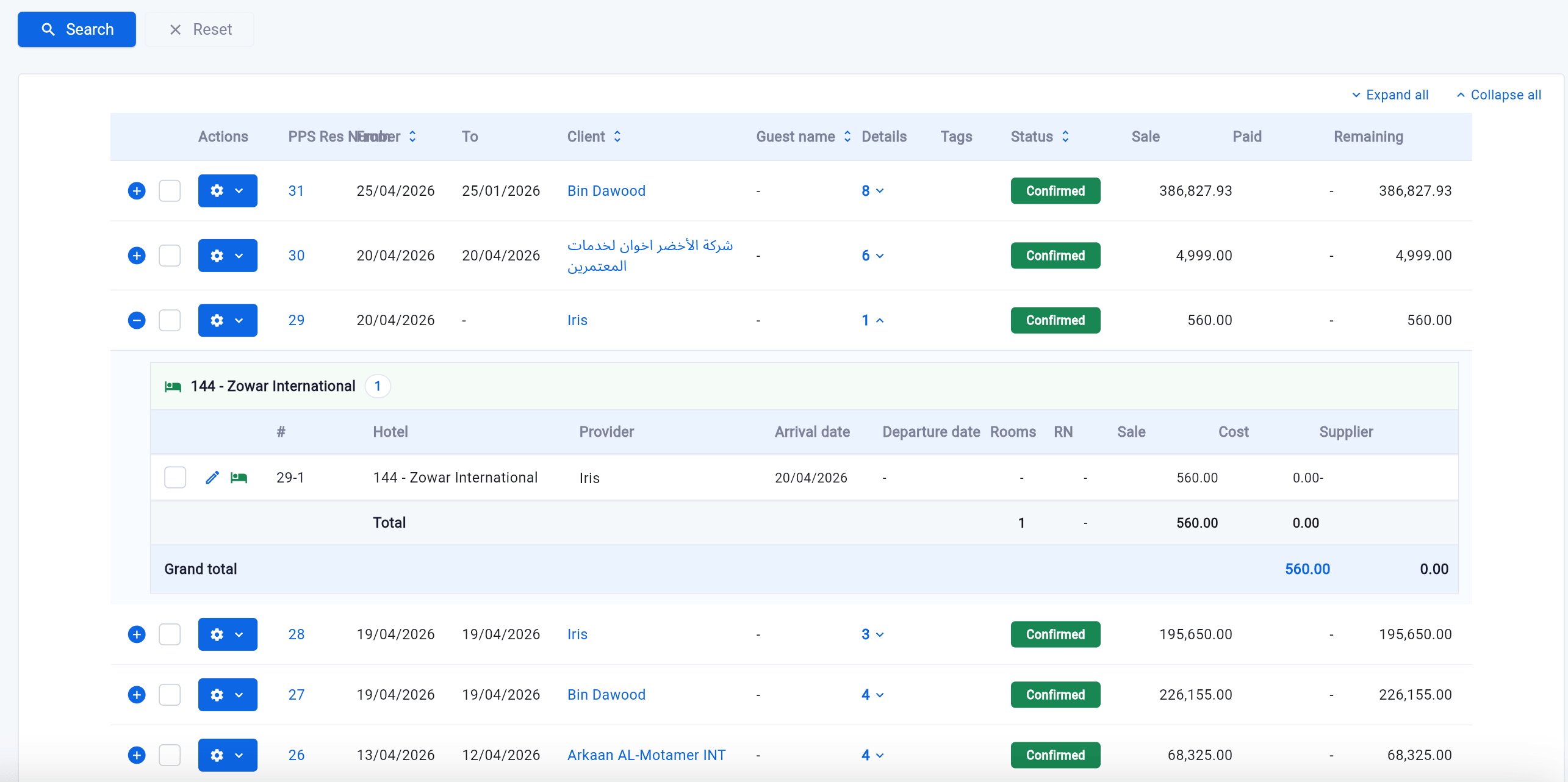1568x782 pixels.
Task: Expand details count 8 for Bin Dawood
Action: tap(872, 191)
